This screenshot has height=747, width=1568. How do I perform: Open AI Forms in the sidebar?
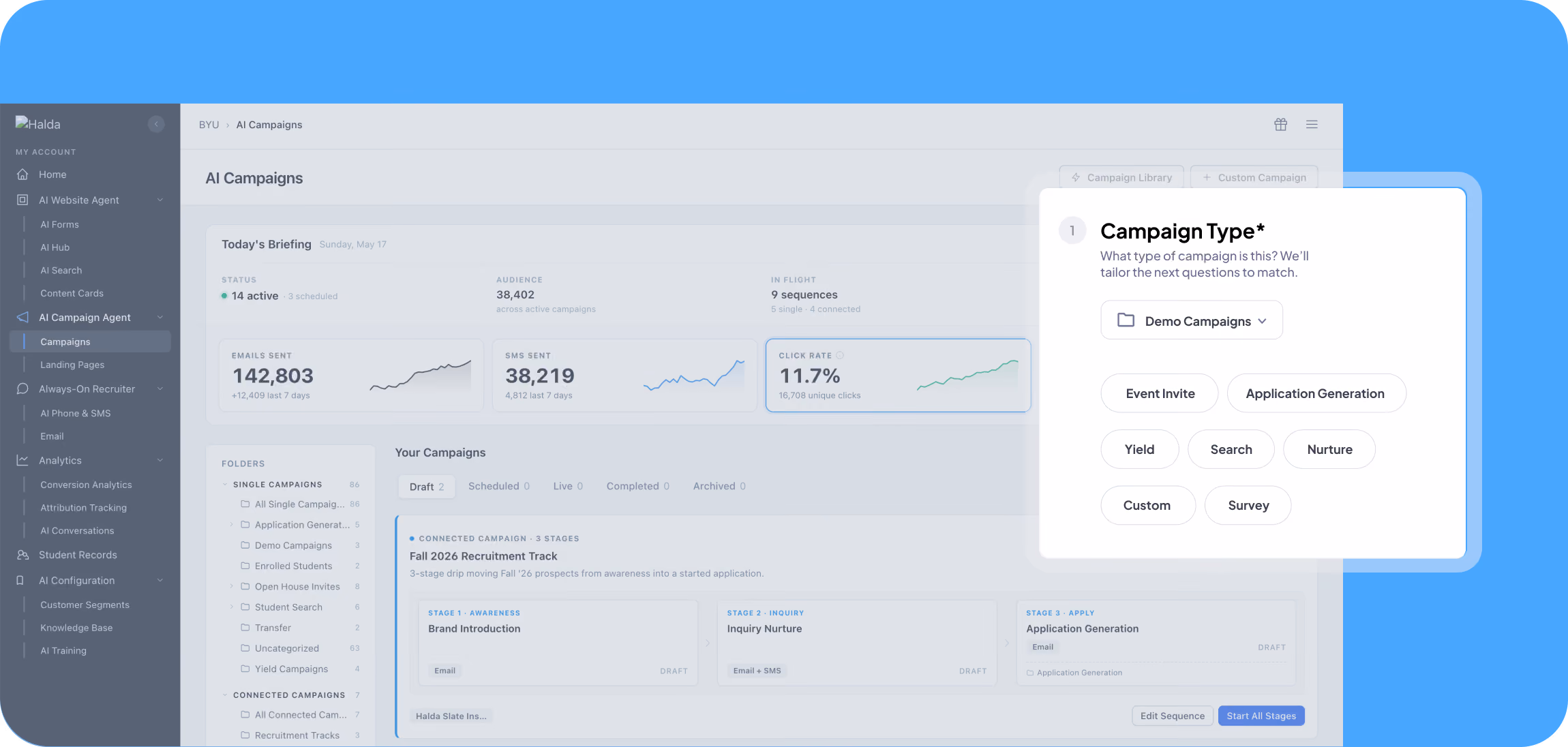tap(59, 224)
